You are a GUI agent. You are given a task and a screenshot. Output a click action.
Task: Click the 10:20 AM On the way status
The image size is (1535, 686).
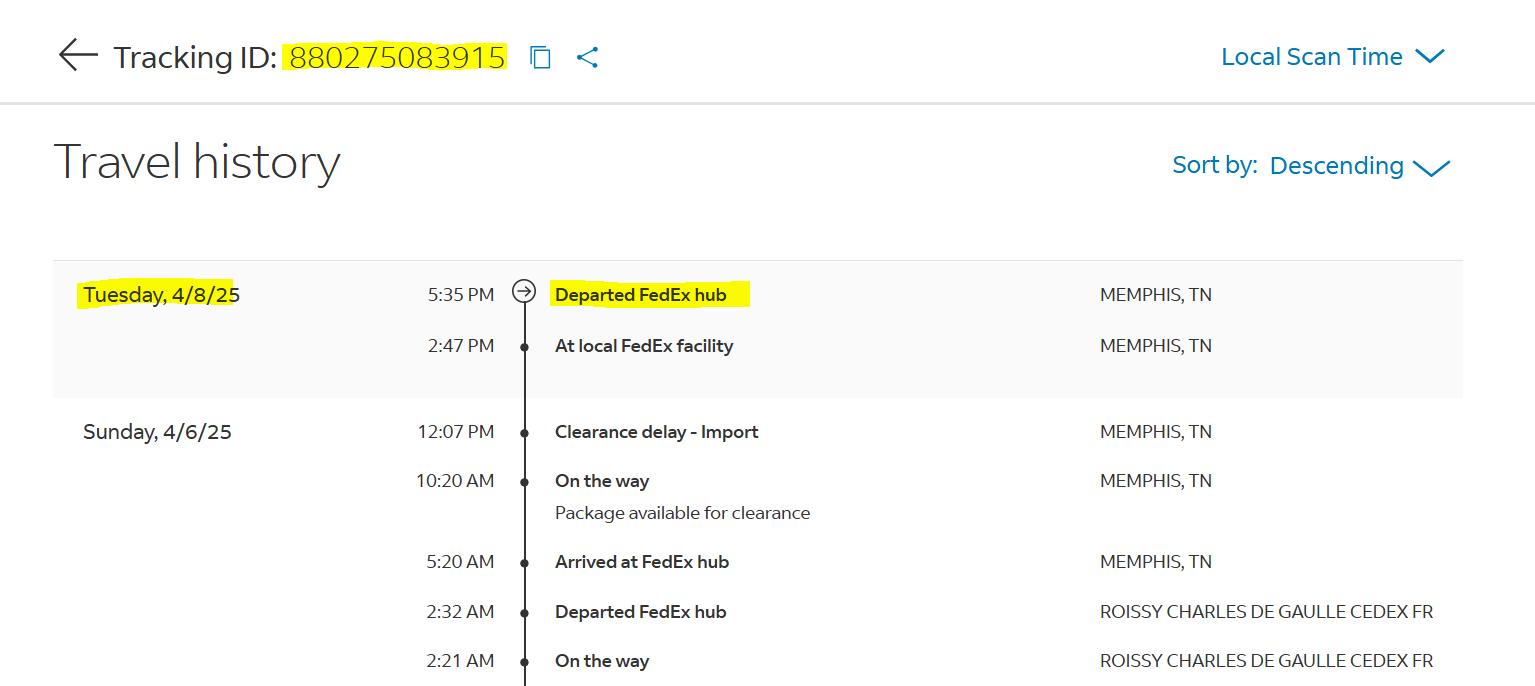click(602, 481)
